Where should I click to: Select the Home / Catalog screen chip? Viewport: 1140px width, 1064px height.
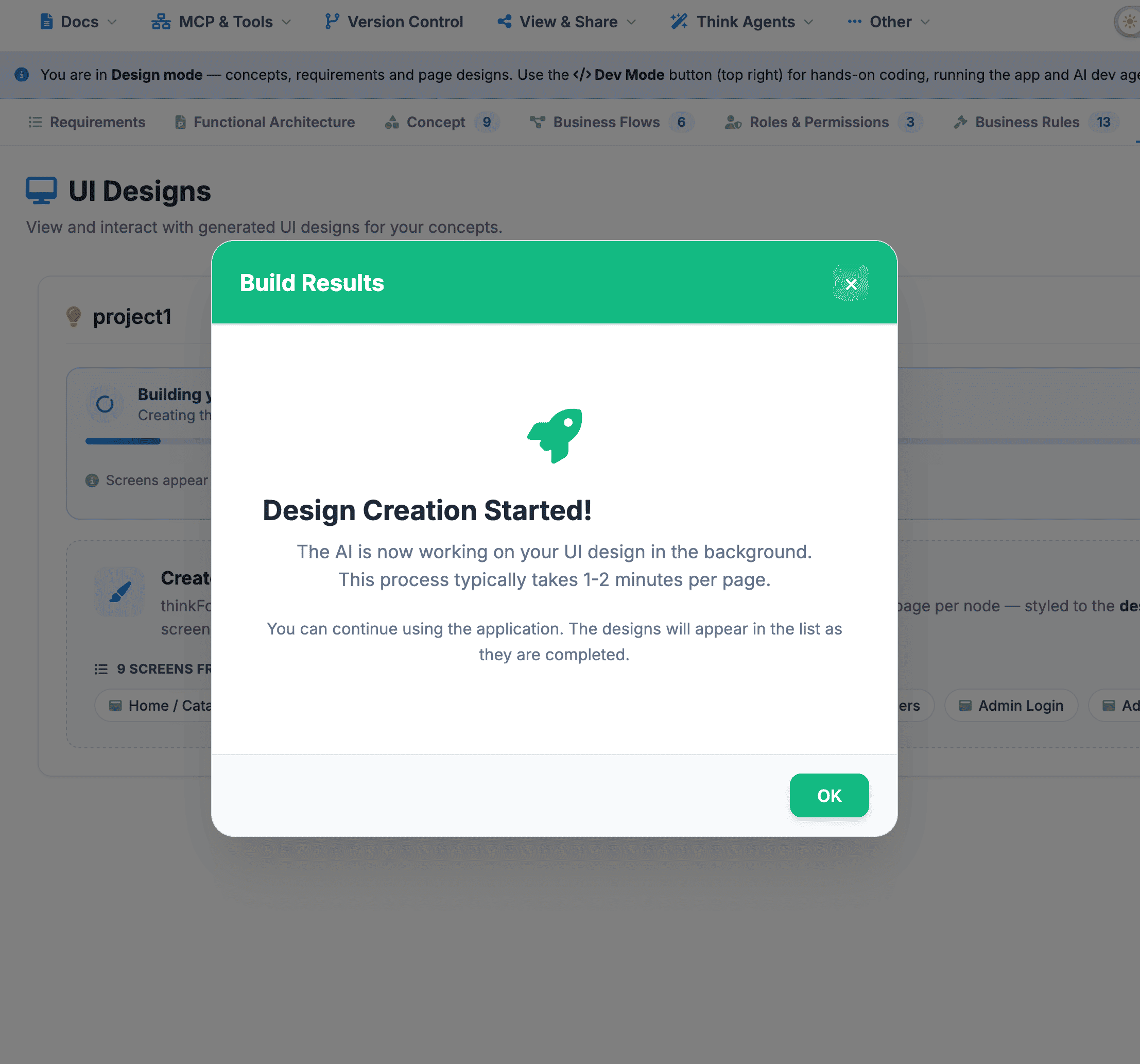[x=153, y=706]
